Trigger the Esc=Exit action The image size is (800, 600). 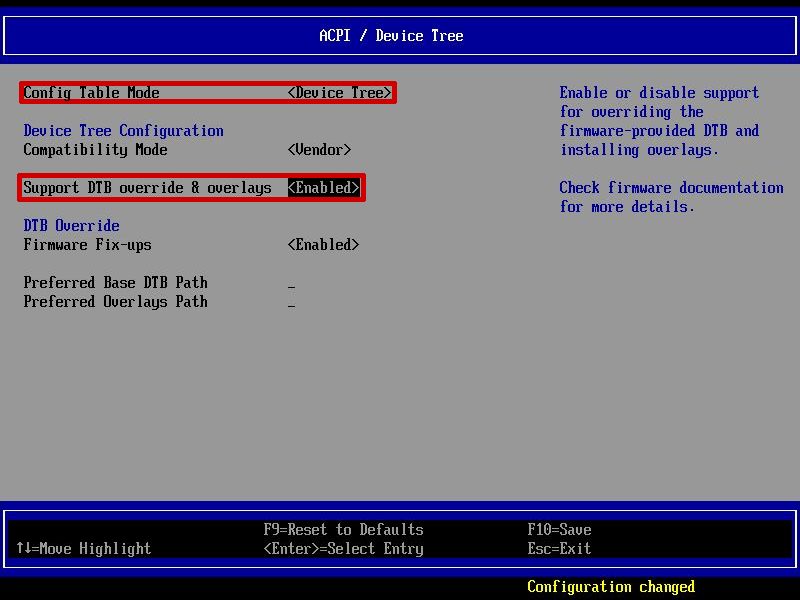pos(555,548)
